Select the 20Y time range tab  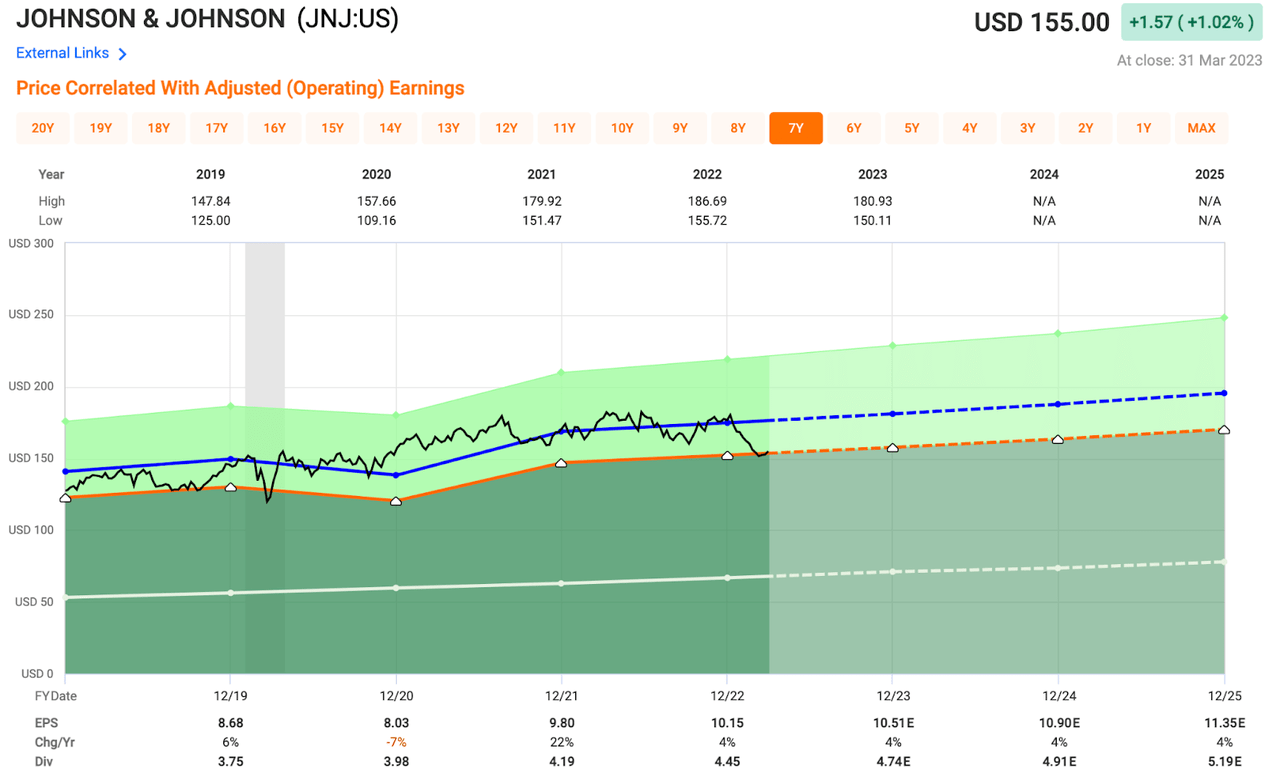(43, 128)
